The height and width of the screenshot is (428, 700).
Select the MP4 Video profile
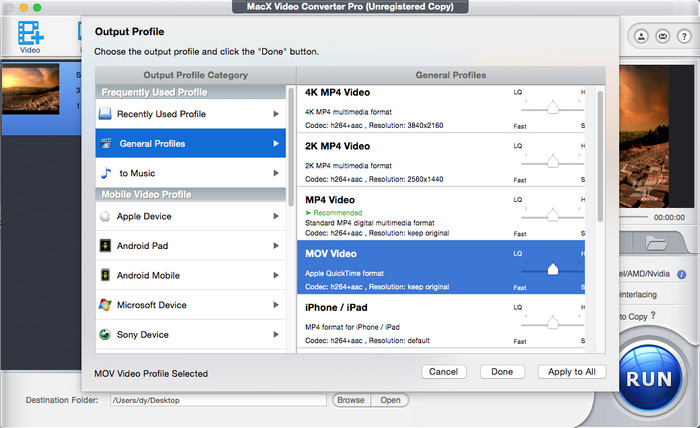coord(441,214)
